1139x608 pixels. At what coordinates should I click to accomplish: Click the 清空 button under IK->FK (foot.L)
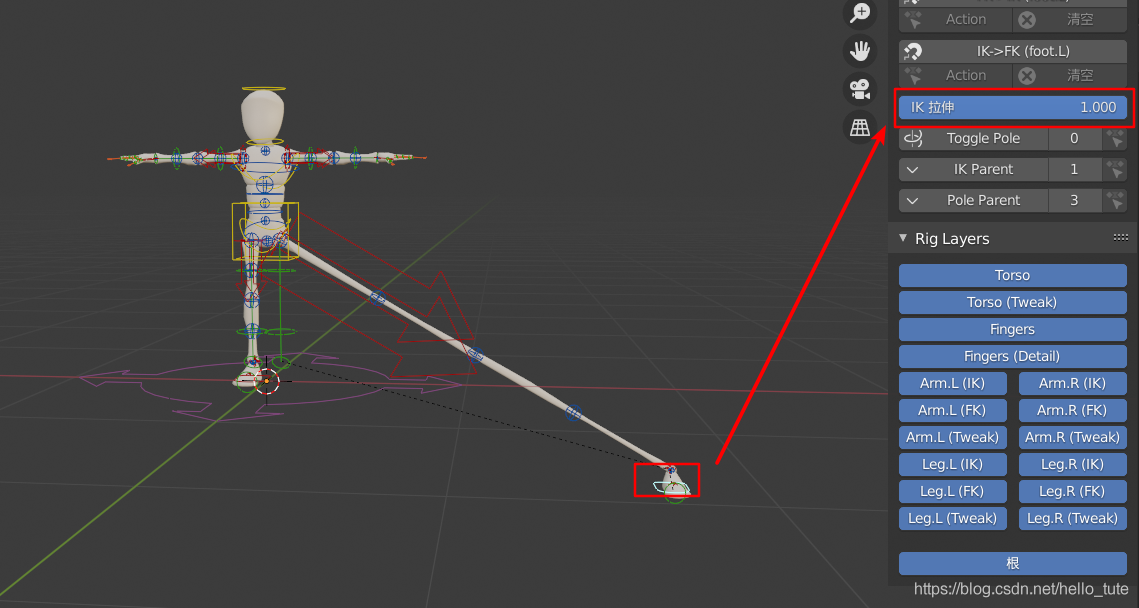[1071, 76]
